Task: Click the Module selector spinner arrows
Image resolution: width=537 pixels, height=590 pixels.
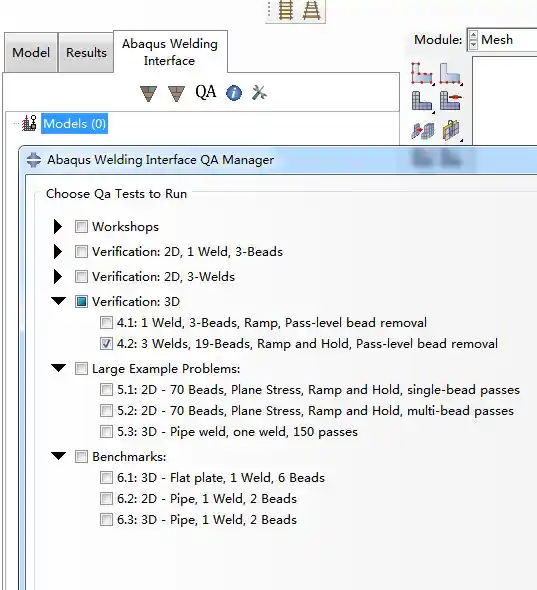Action: click(x=473, y=40)
